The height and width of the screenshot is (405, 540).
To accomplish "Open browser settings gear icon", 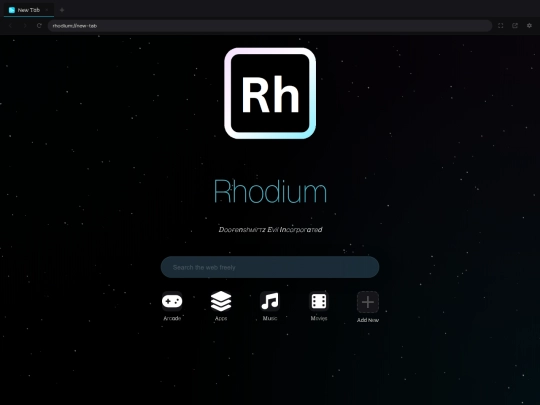I will [529, 26].
